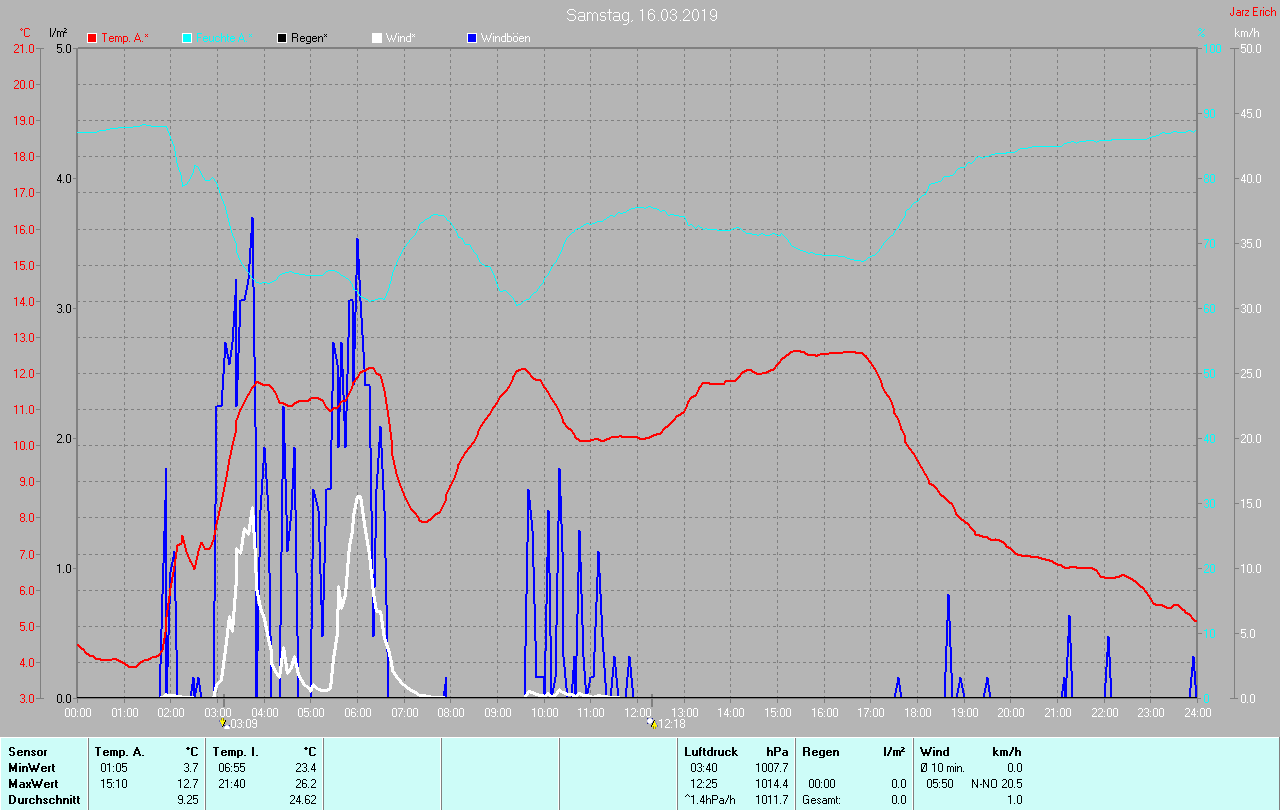Click the time '21:40' for Temp. I.
The width and height of the screenshot is (1280, 810).
232,783
